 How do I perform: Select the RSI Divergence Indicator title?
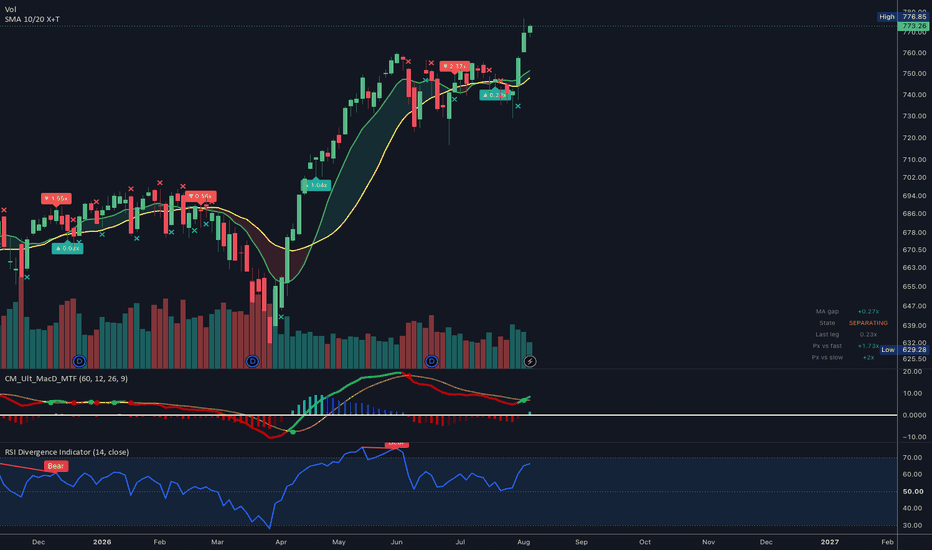point(67,452)
